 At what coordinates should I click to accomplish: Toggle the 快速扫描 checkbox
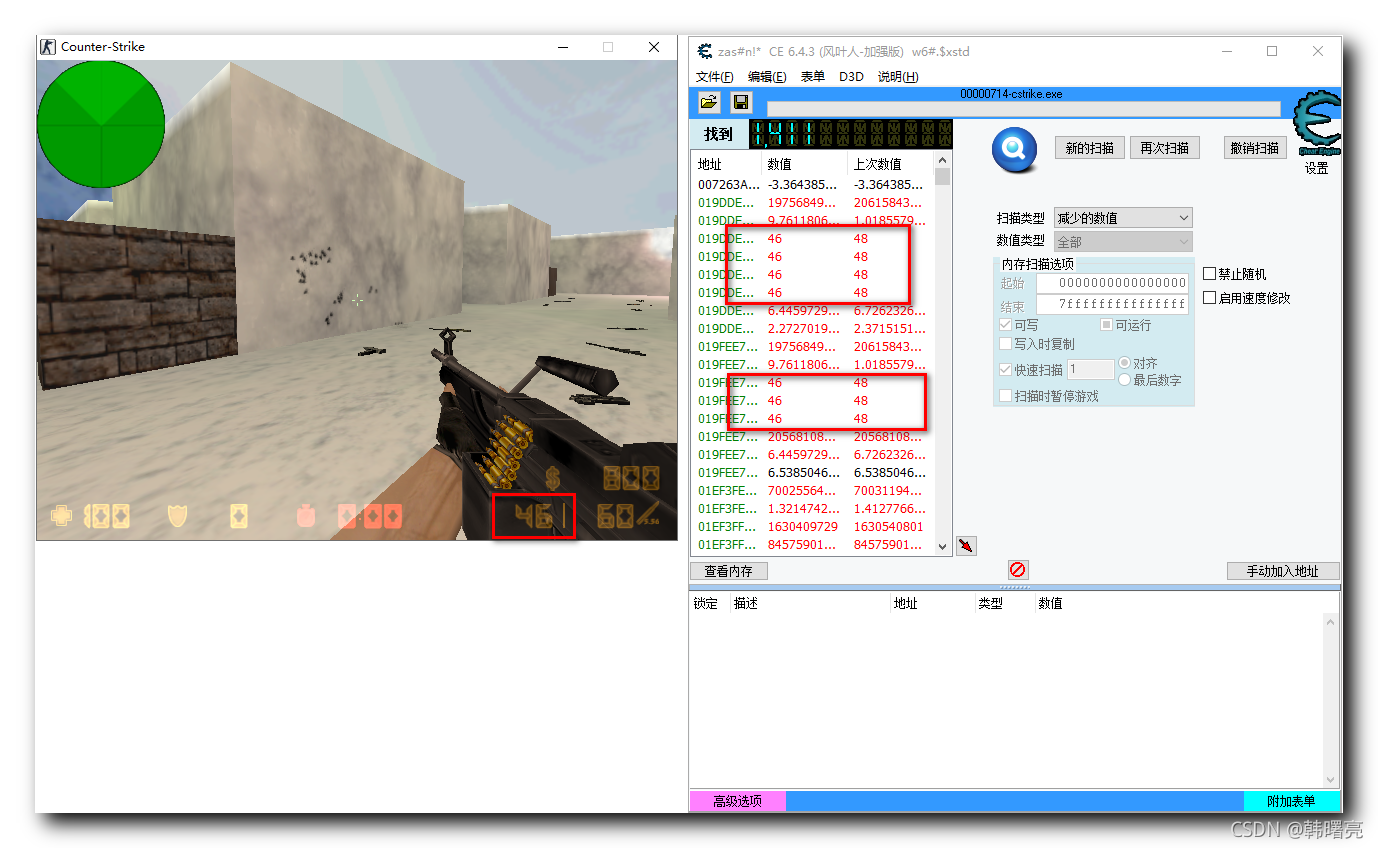coord(1005,370)
